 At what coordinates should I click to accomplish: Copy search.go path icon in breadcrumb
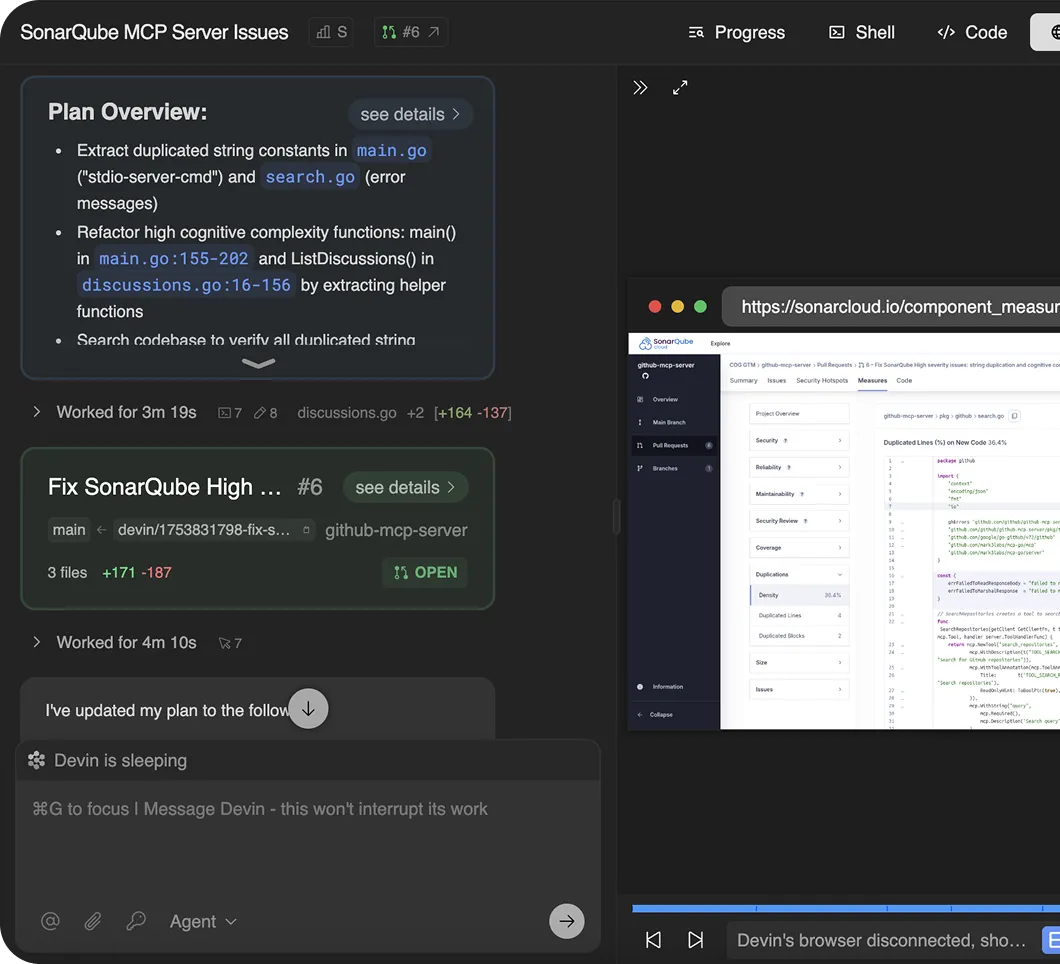1014,416
